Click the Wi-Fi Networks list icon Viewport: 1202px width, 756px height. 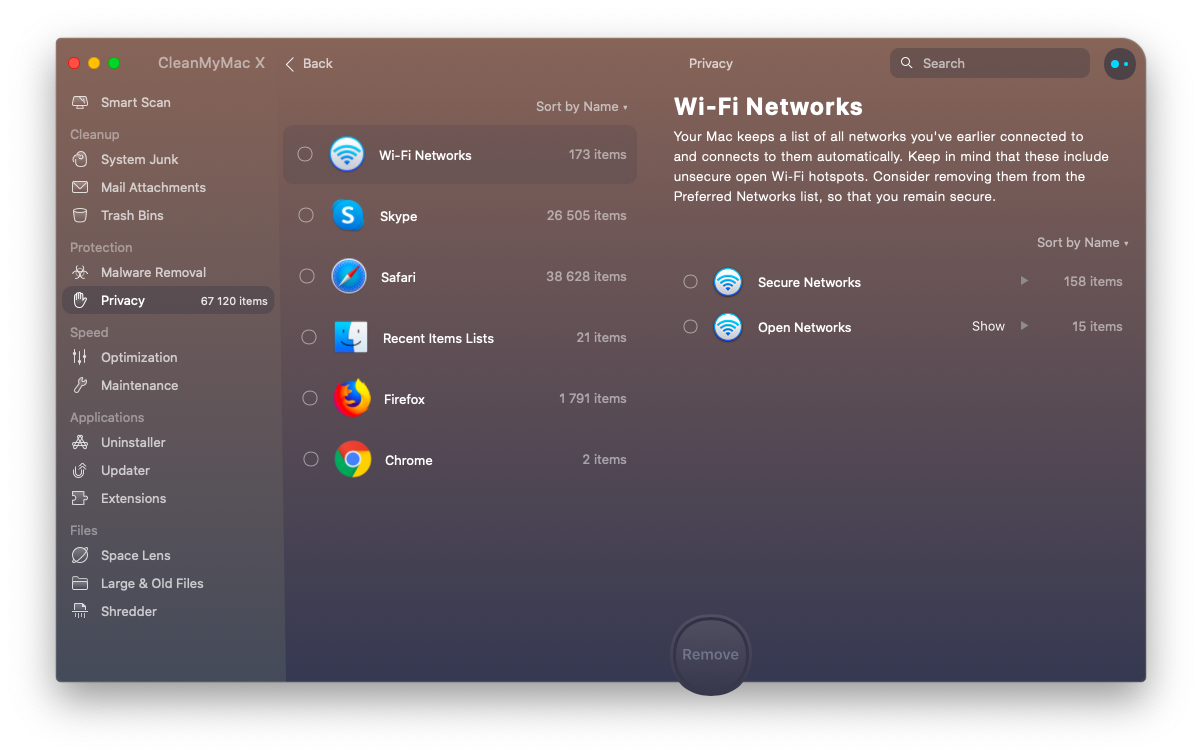(x=347, y=155)
